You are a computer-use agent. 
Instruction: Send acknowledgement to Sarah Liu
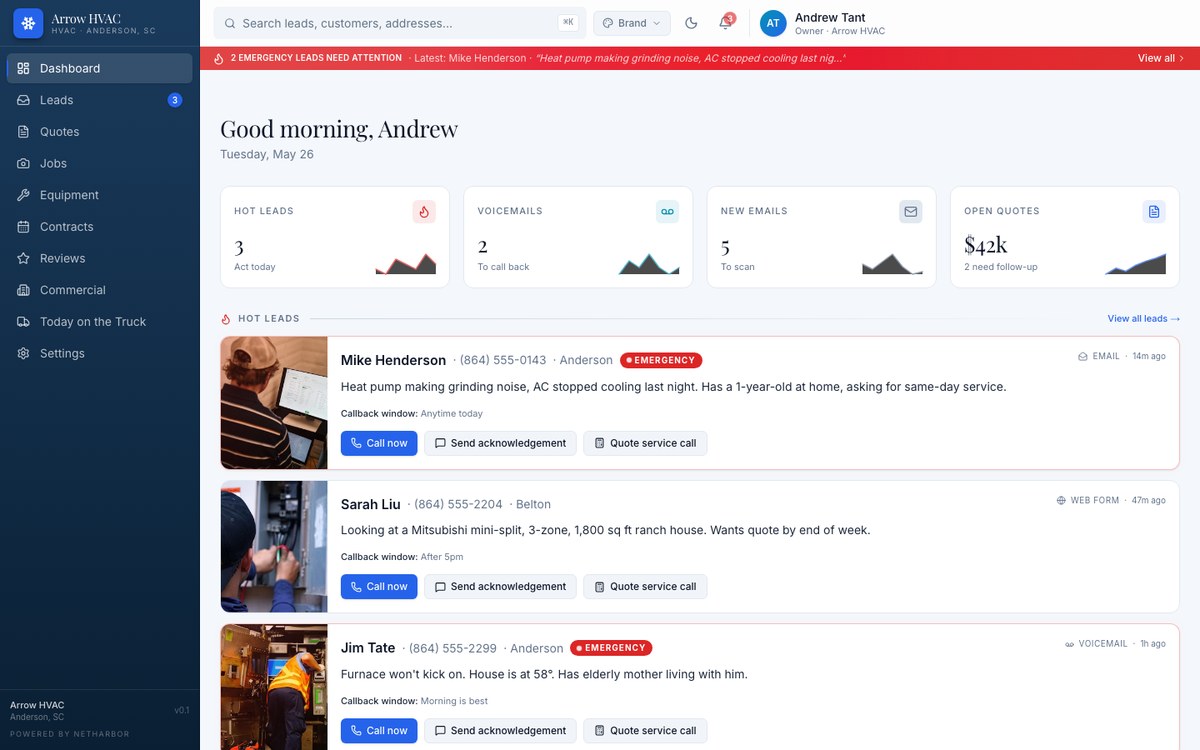[x=500, y=587]
